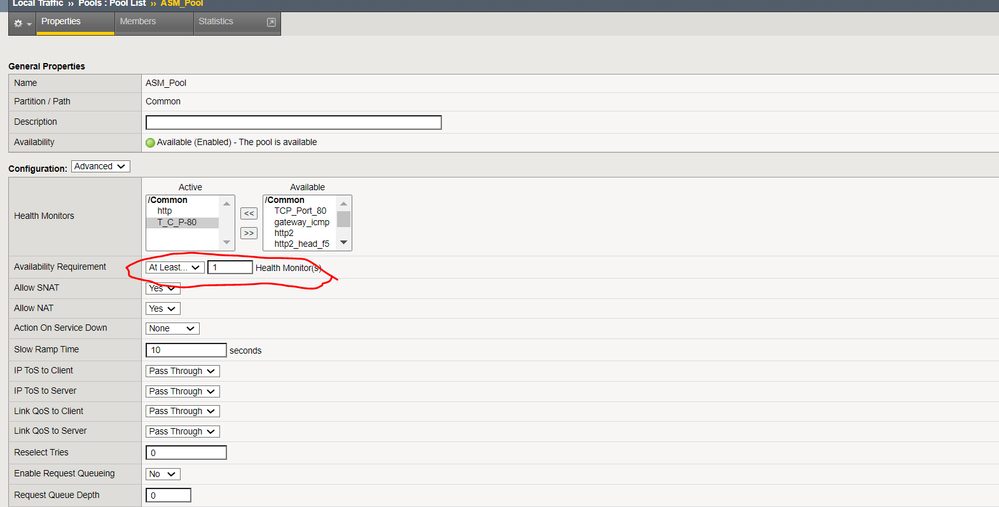
Task: Select gateway_icmp in Available monitors
Action: (301, 222)
